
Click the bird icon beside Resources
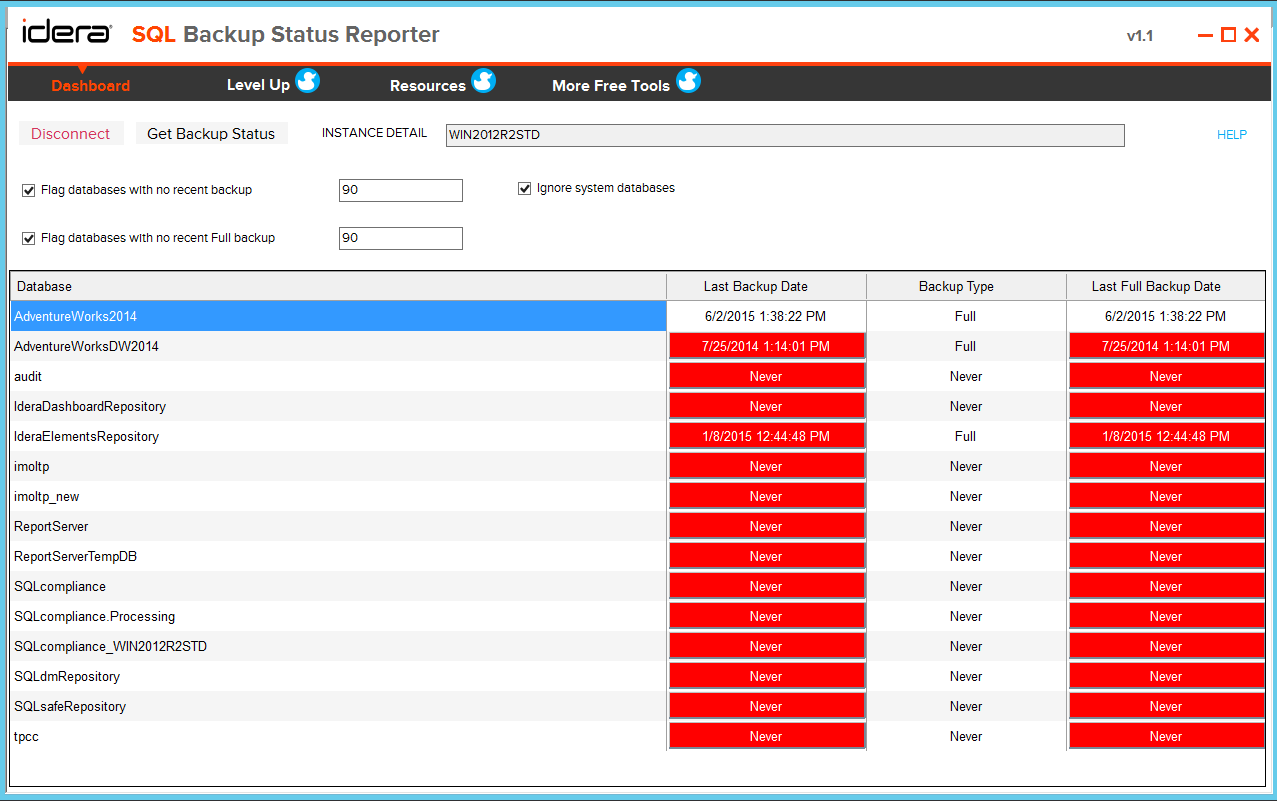(x=484, y=81)
